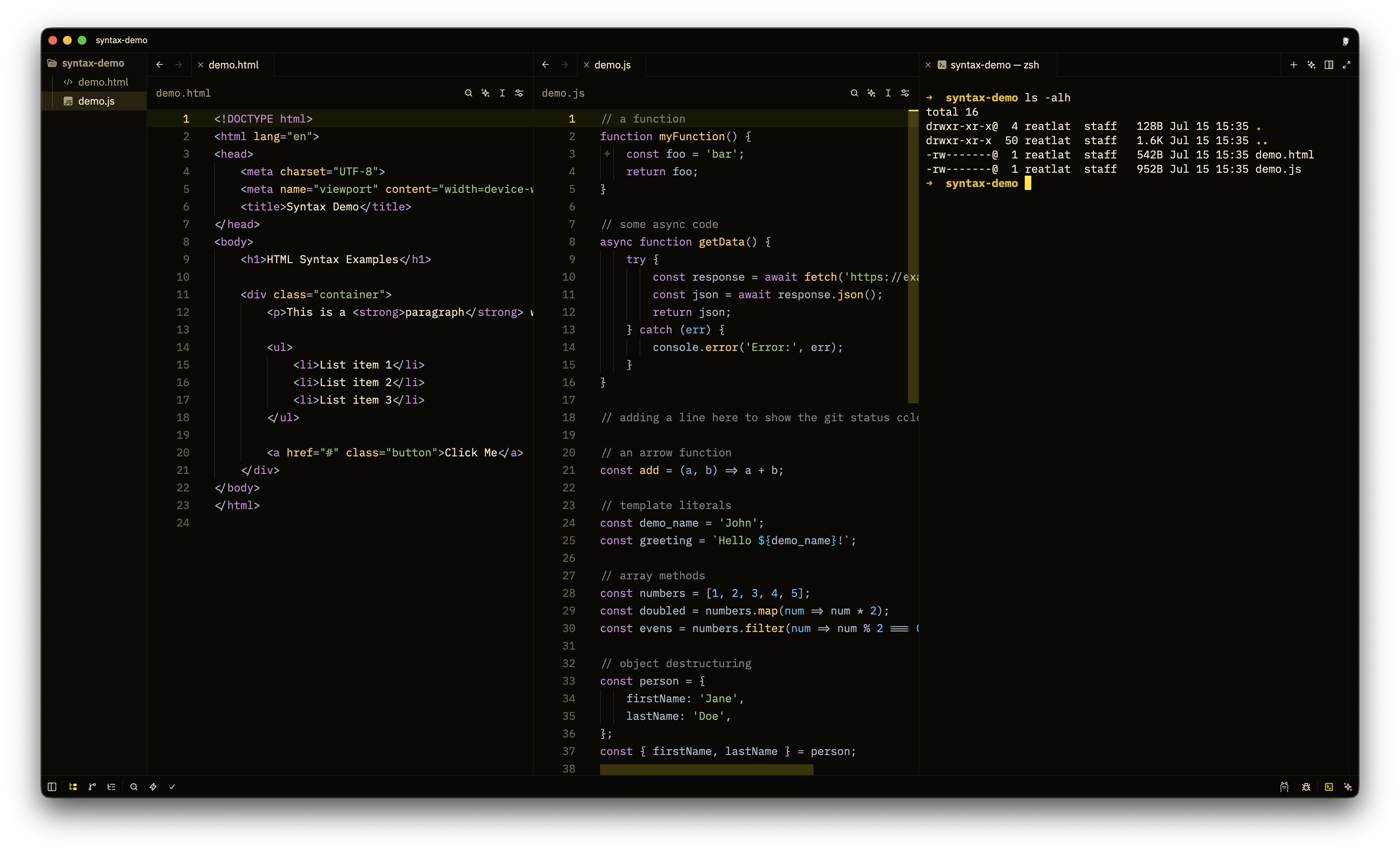Toggle the project panel icon in status bar

(73, 787)
